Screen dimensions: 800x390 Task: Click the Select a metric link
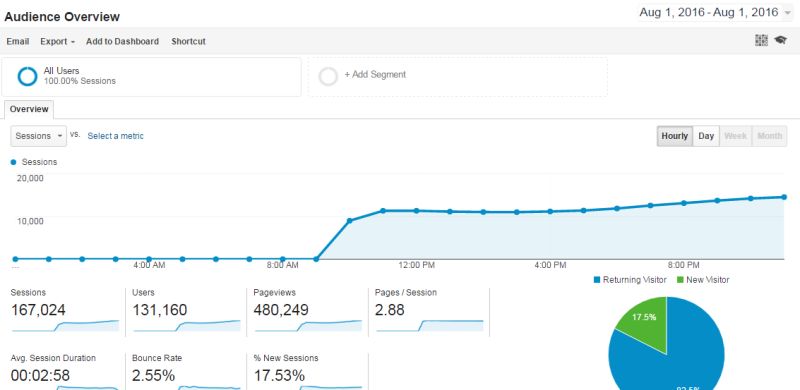(x=115, y=136)
